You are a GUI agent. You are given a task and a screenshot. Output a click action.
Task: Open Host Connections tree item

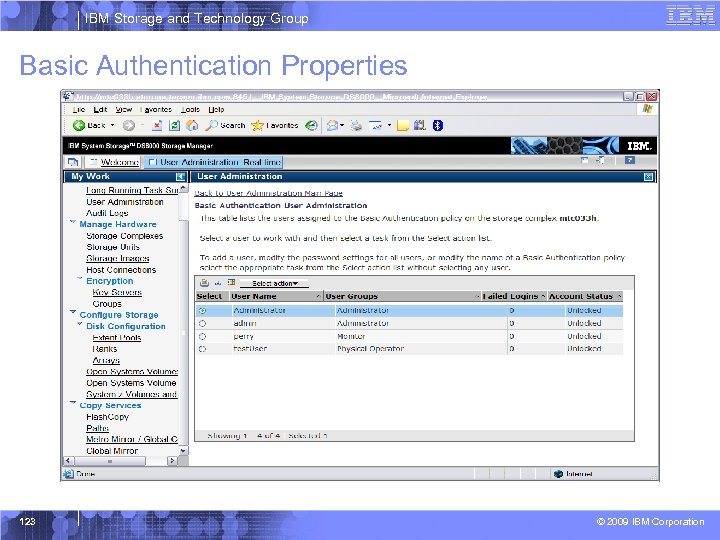click(x=121, y=270)
